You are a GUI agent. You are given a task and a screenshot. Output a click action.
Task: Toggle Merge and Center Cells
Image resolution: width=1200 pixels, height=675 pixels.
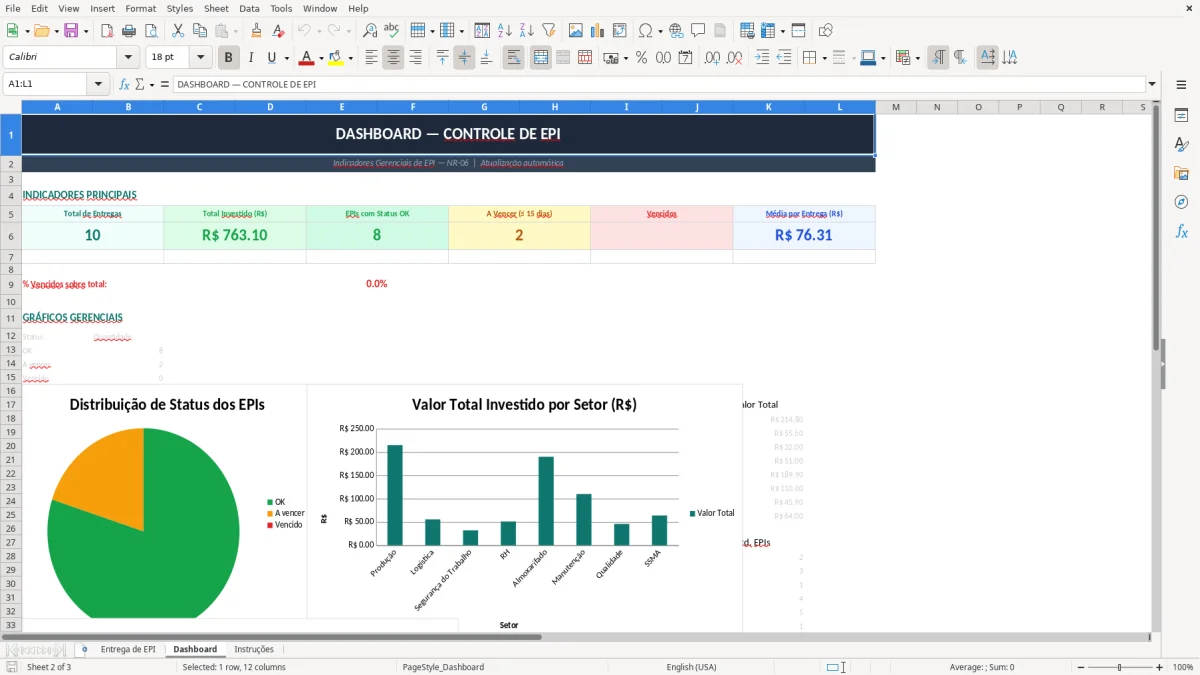(x=540, y=58)
